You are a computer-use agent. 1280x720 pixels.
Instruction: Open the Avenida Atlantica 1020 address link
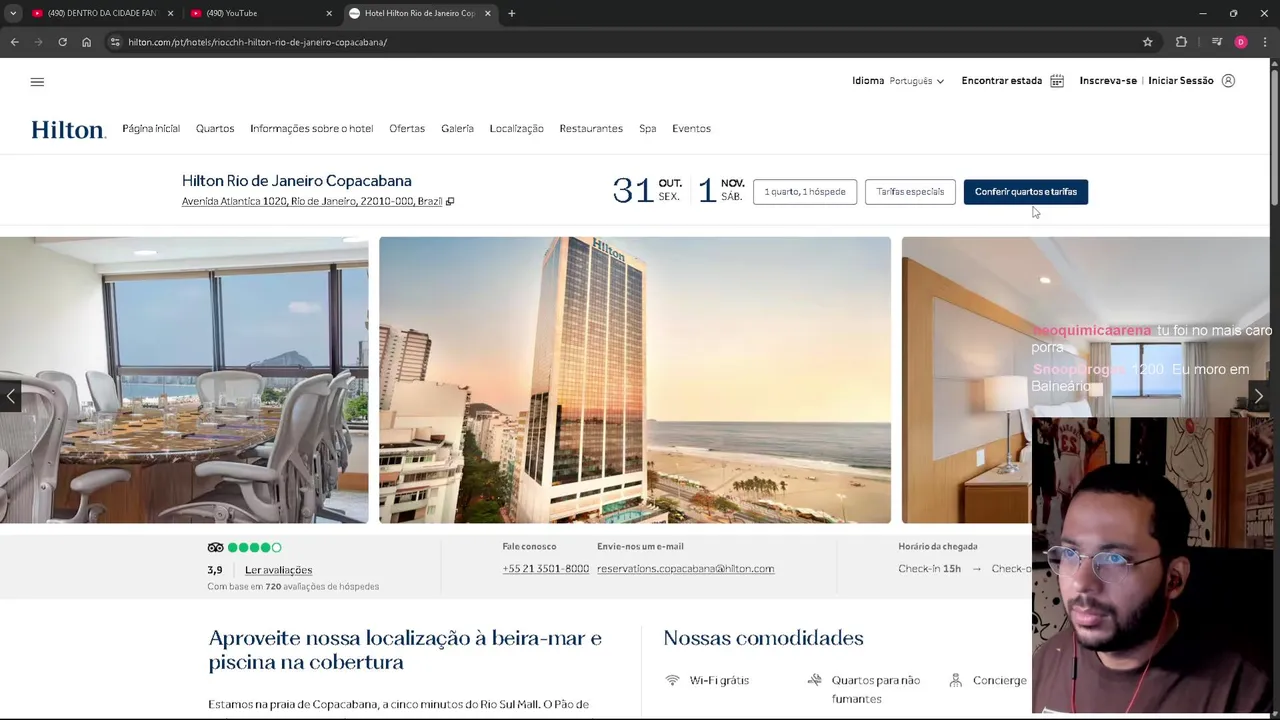click(312, 202)
